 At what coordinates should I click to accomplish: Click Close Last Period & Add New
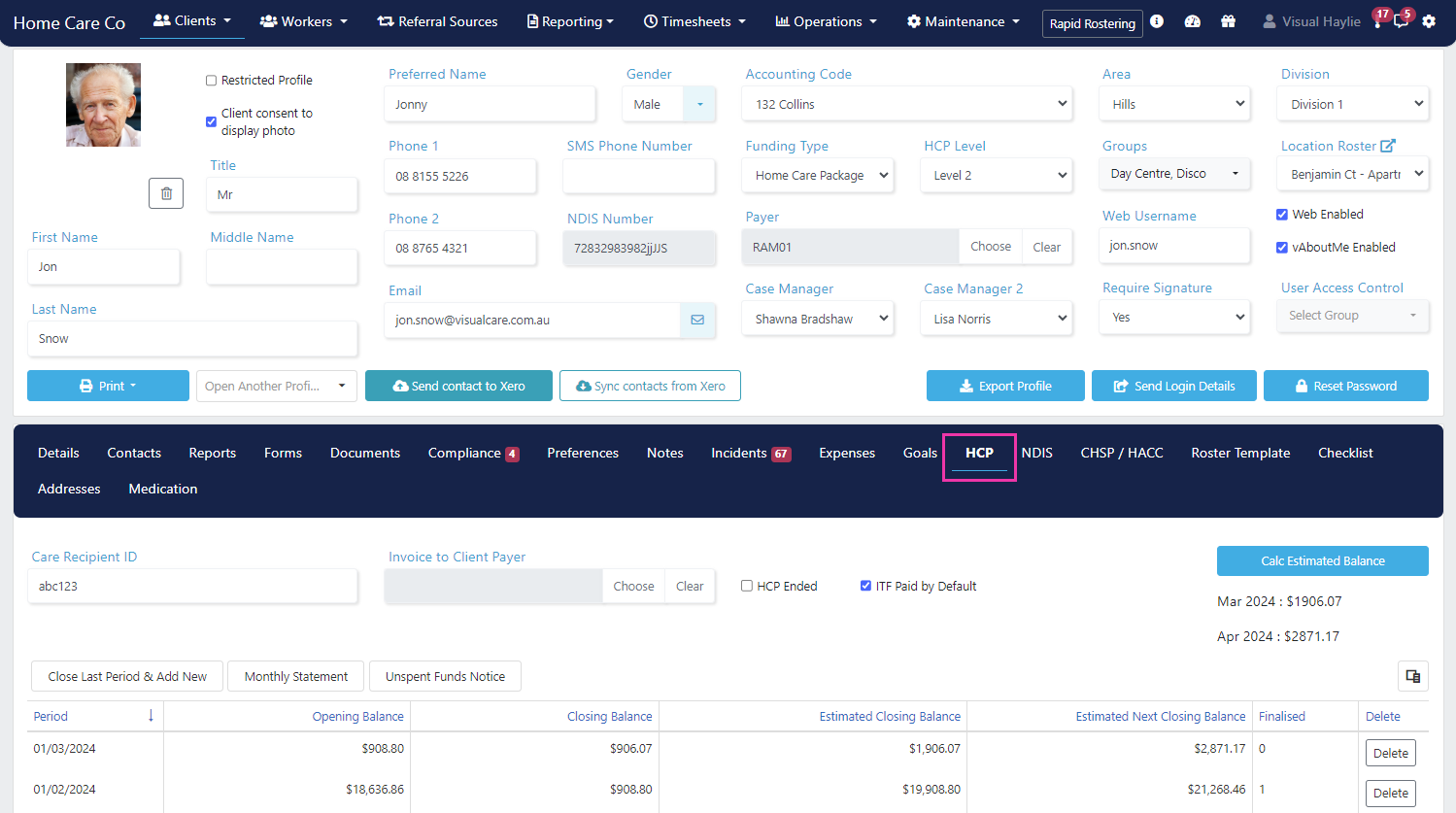pyautogui.click(x=127, y=676)
